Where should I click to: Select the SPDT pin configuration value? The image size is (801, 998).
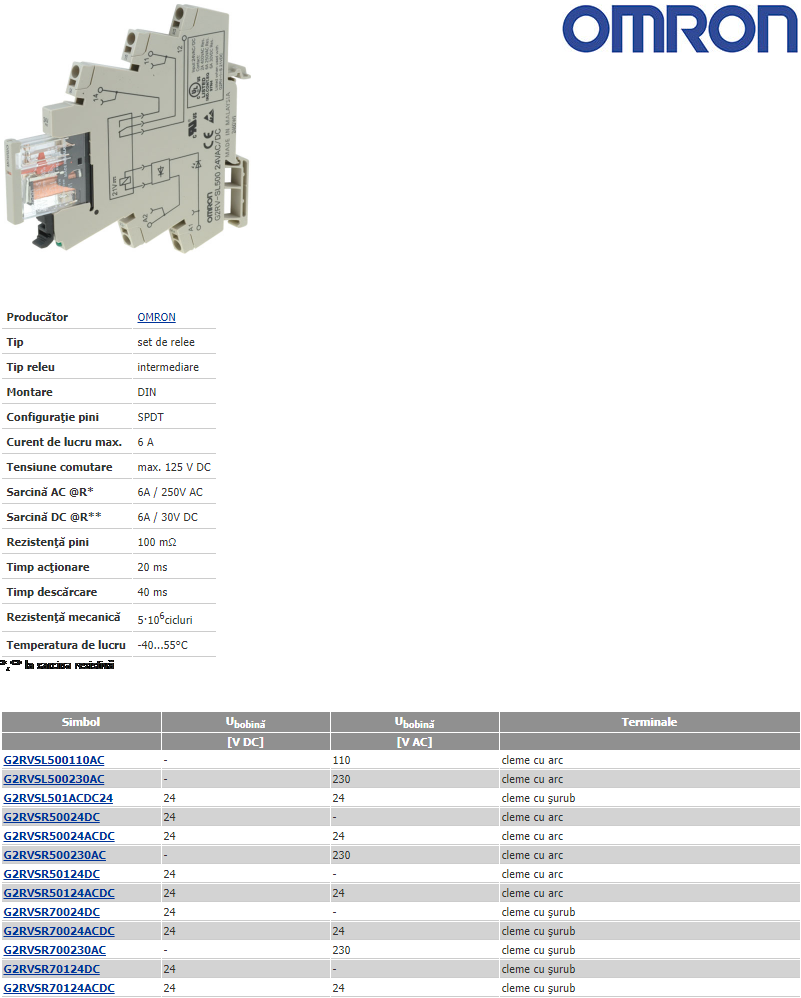click(151, 417)
